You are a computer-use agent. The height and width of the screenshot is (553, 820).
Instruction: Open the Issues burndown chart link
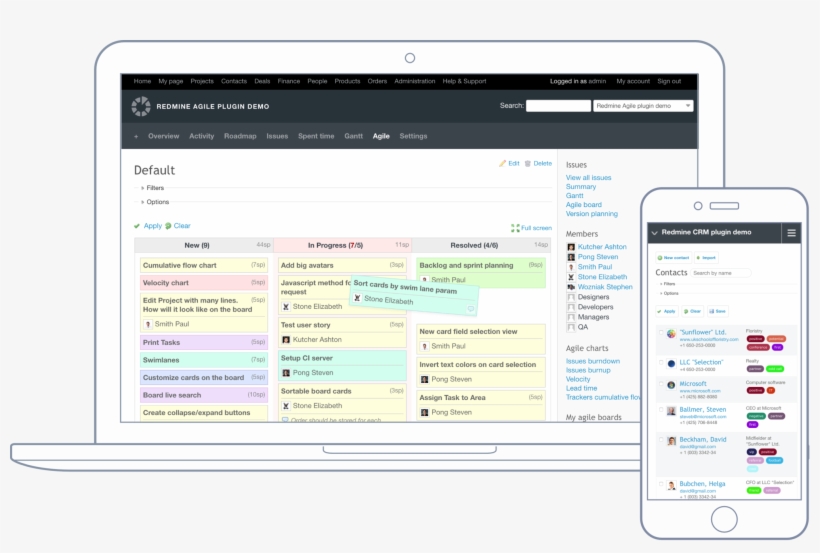tap(593, 360)
